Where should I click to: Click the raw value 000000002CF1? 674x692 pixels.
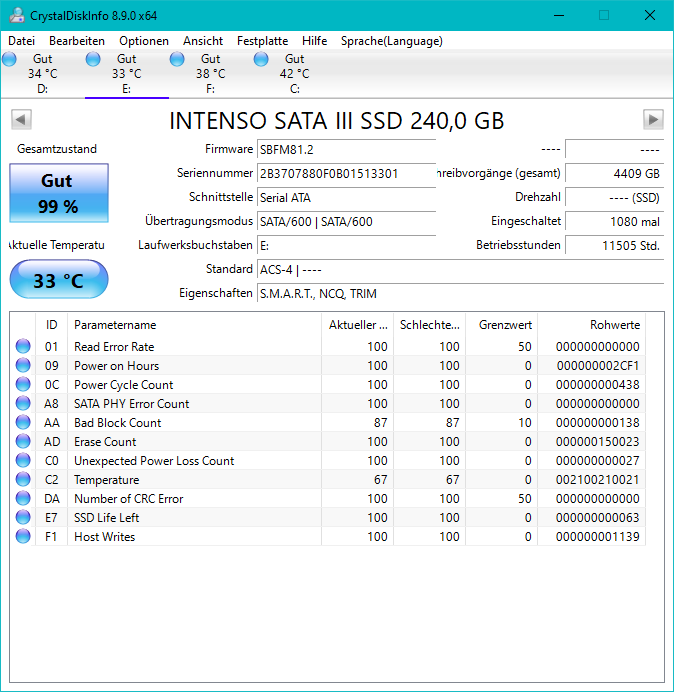point(598,366)
